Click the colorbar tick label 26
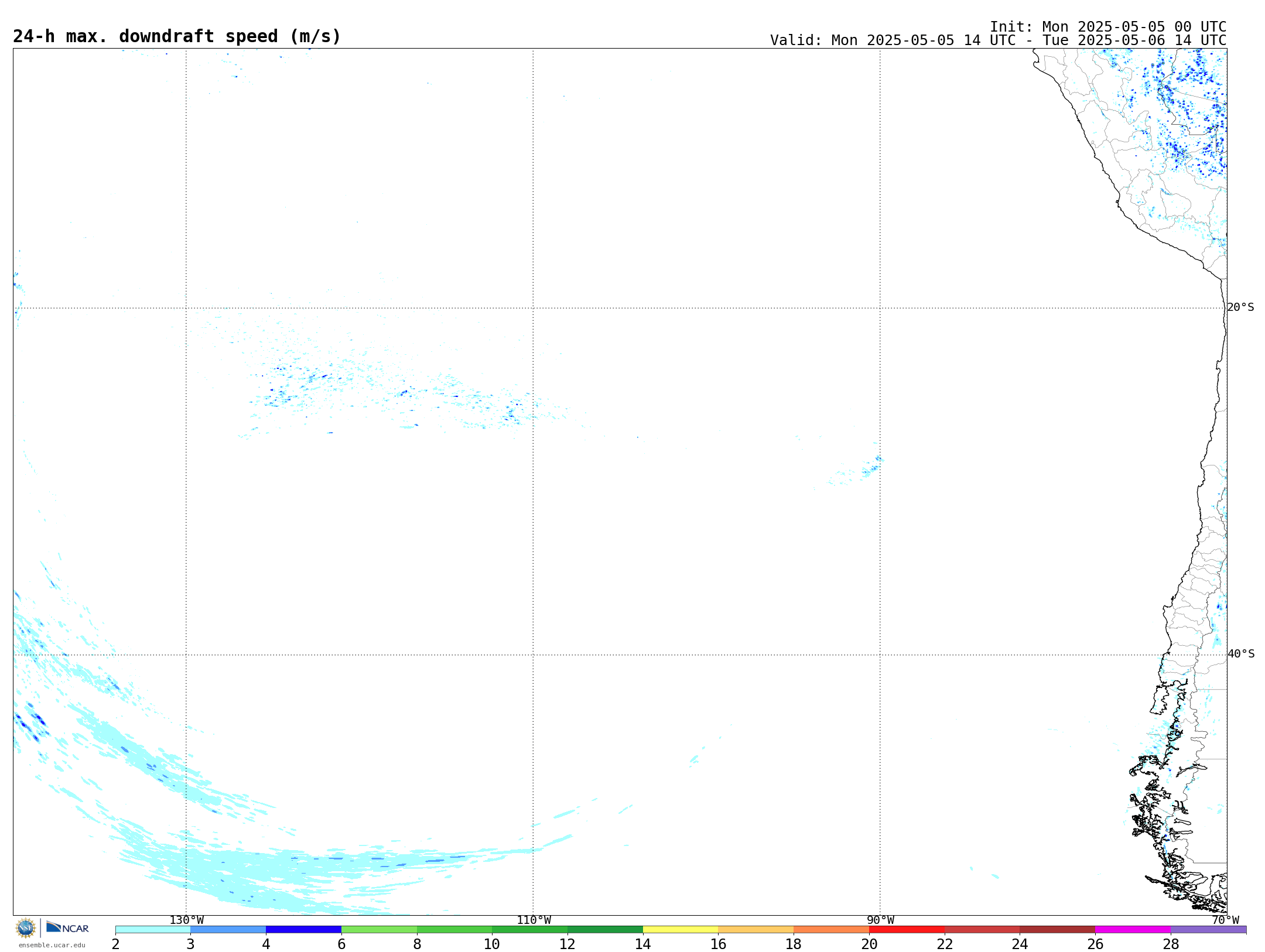 (1095, 944)
